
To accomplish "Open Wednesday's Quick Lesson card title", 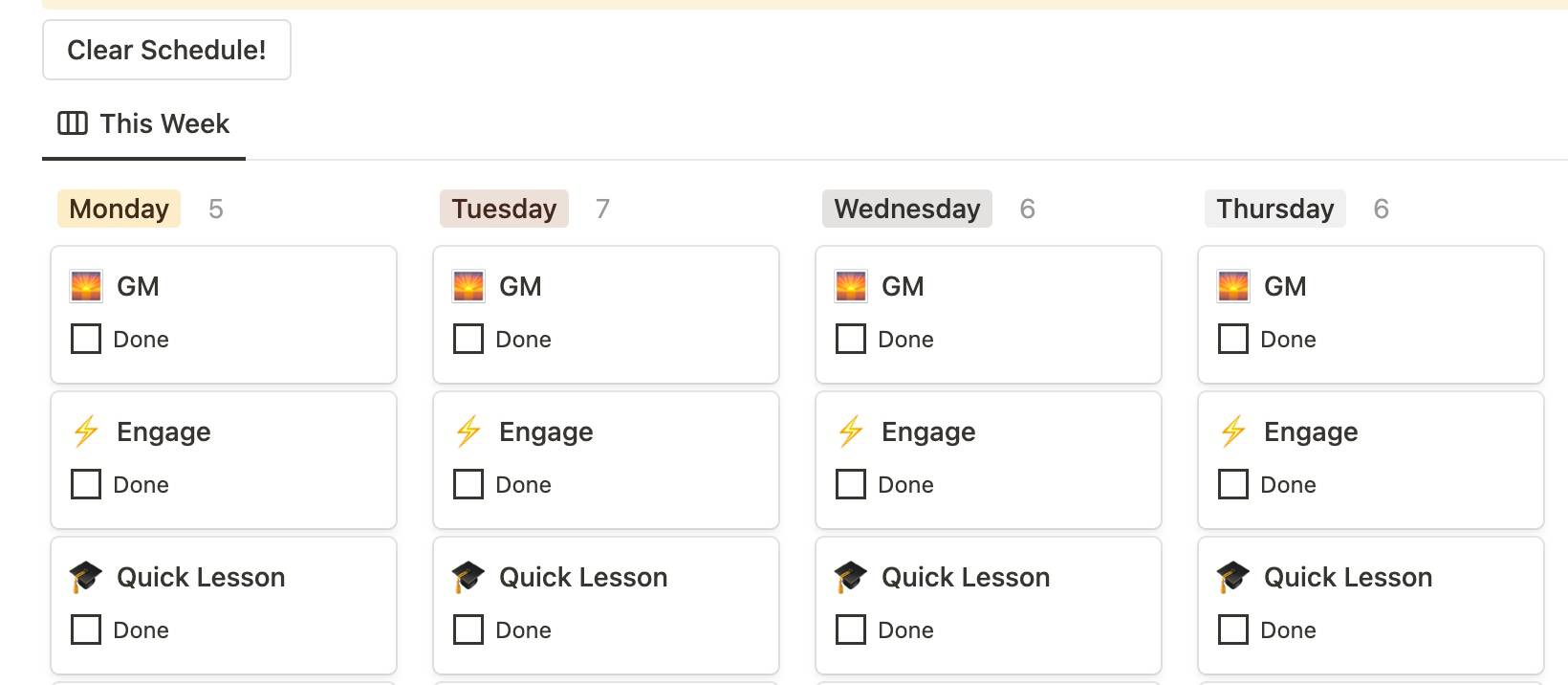I will 966,577.
